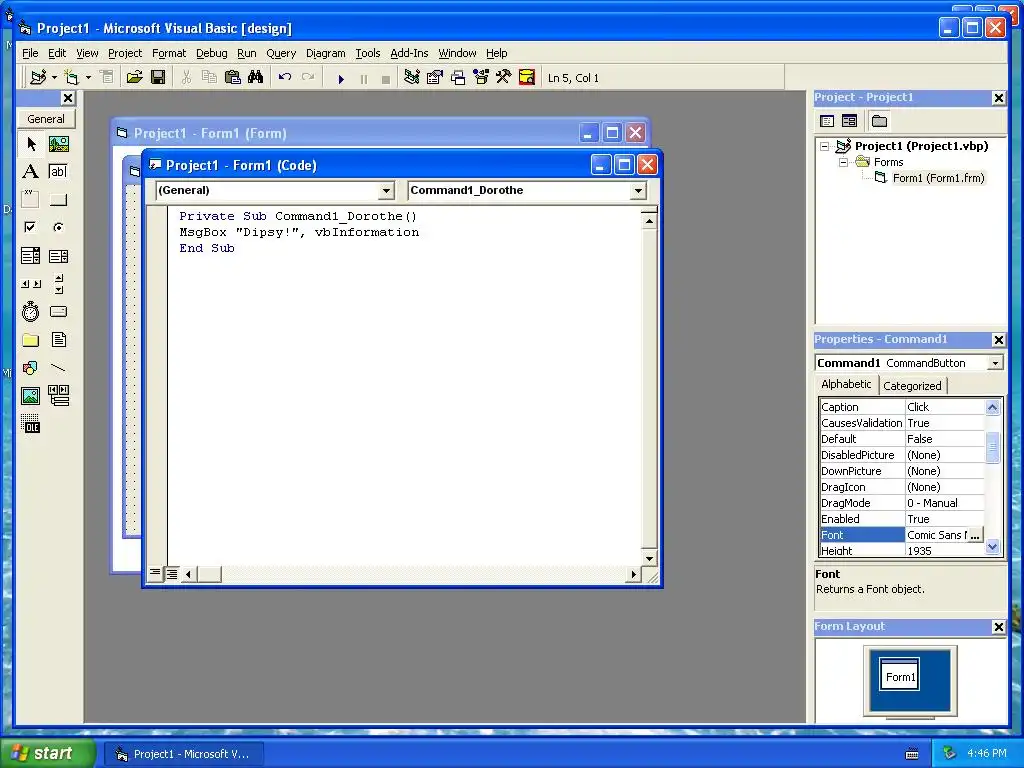Image resolution: width=1024 pixels, height=768 pixels.
Task: Start the program with the blue Run arrow
Action: pyautogui.click(x=341, y=79)
